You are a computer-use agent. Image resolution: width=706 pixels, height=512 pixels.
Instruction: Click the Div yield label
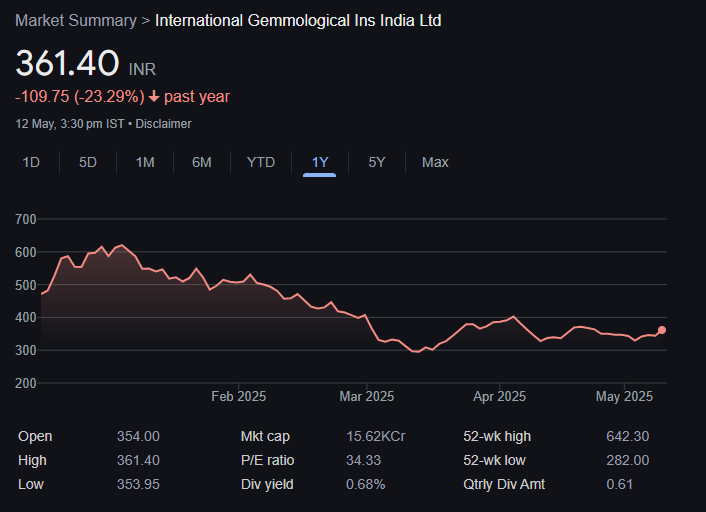[x=267, y=484]
